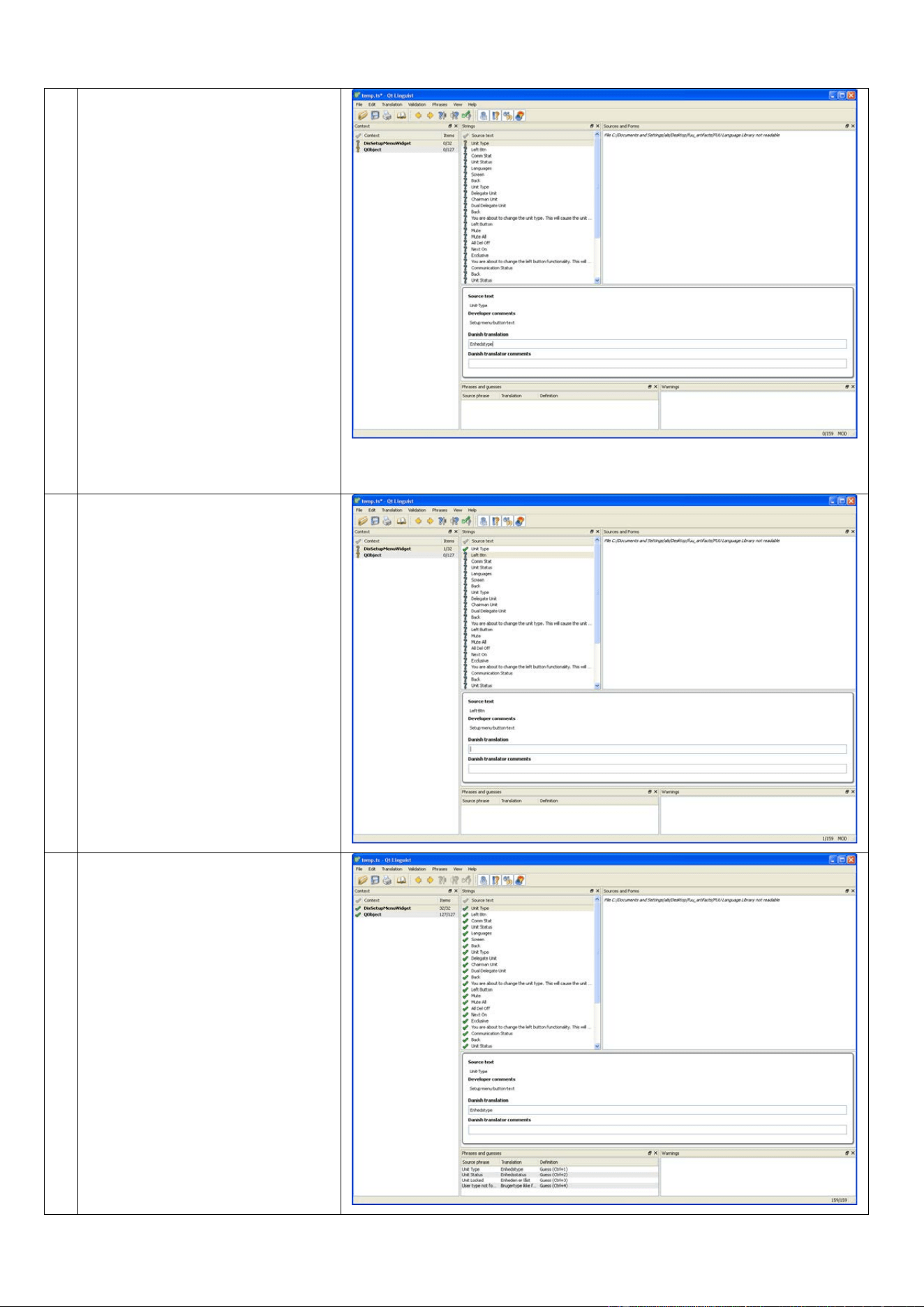Toggle accelerator validation in second Linguist window
Viewport: 924px width, 1307px height.
pos(483,521)
